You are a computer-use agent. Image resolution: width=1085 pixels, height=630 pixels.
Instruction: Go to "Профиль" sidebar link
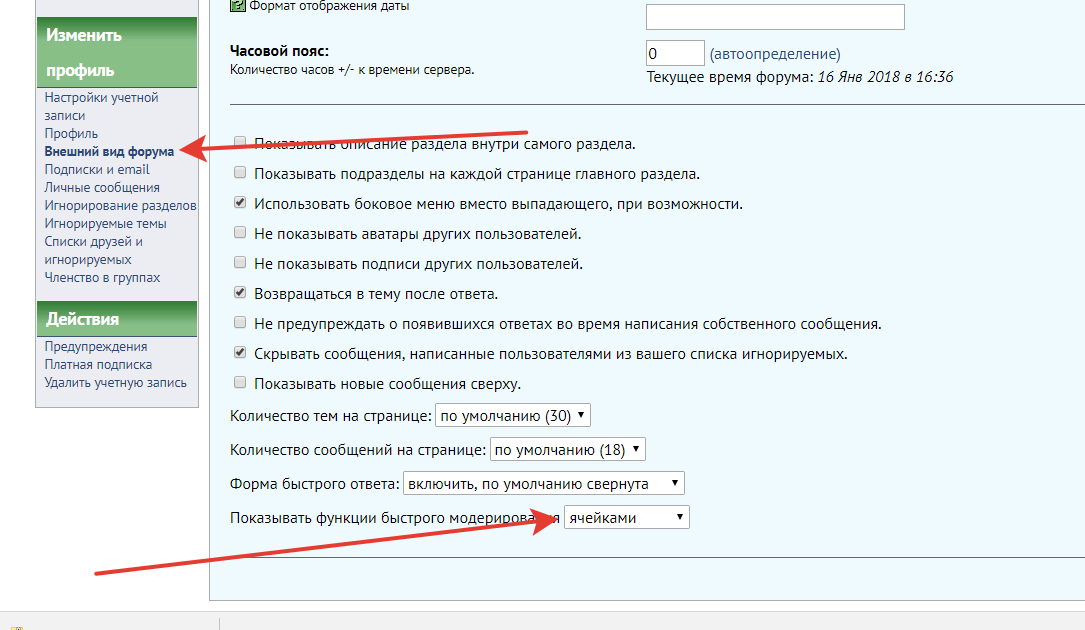(x=71, y=133)
